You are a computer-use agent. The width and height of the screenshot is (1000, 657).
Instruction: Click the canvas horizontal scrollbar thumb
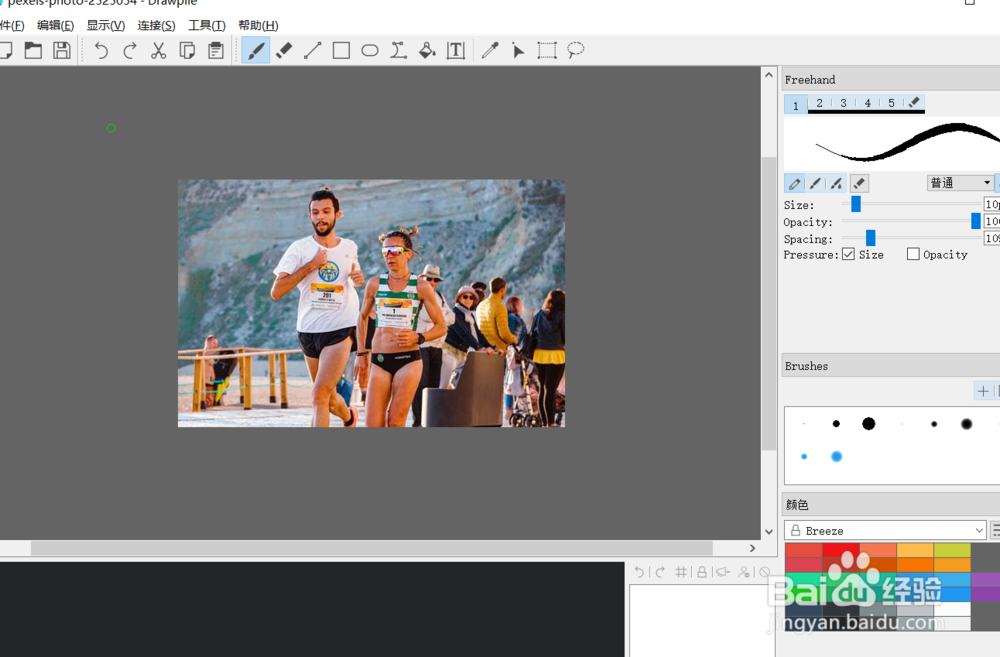[372, 548]
